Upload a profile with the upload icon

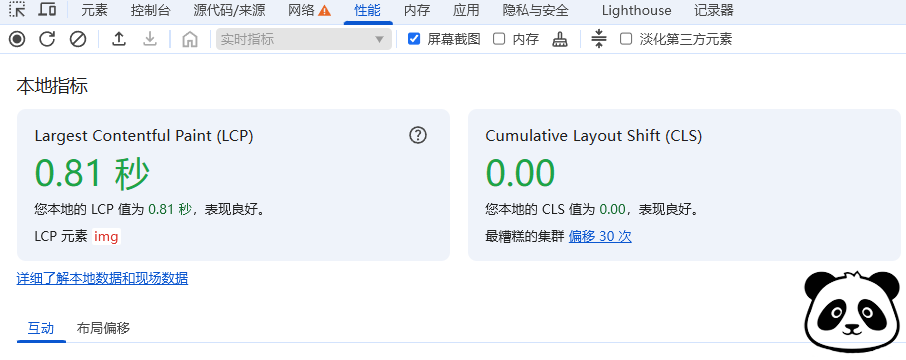click(x=119, y=39)
